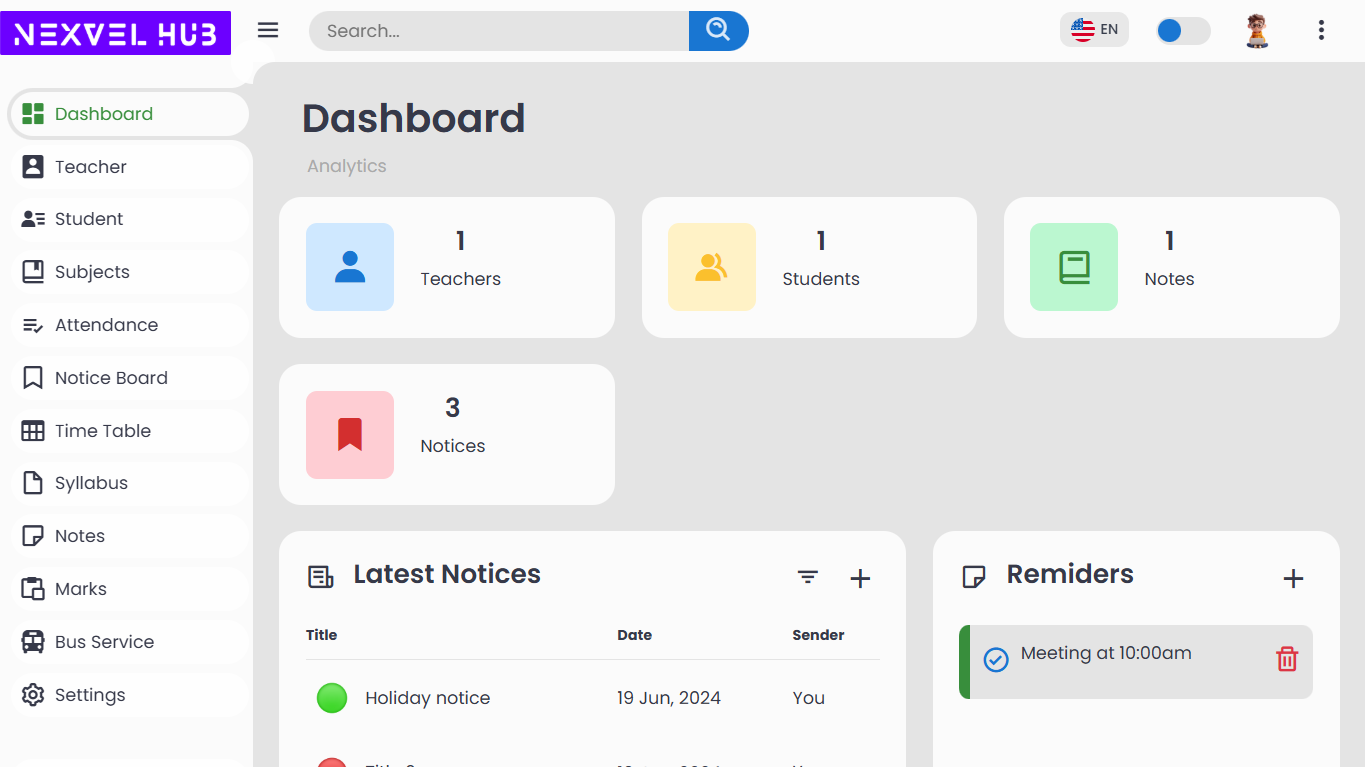Open the EN language selector
Viewport: 1365px width, 767px height.
coord(1094,30)
